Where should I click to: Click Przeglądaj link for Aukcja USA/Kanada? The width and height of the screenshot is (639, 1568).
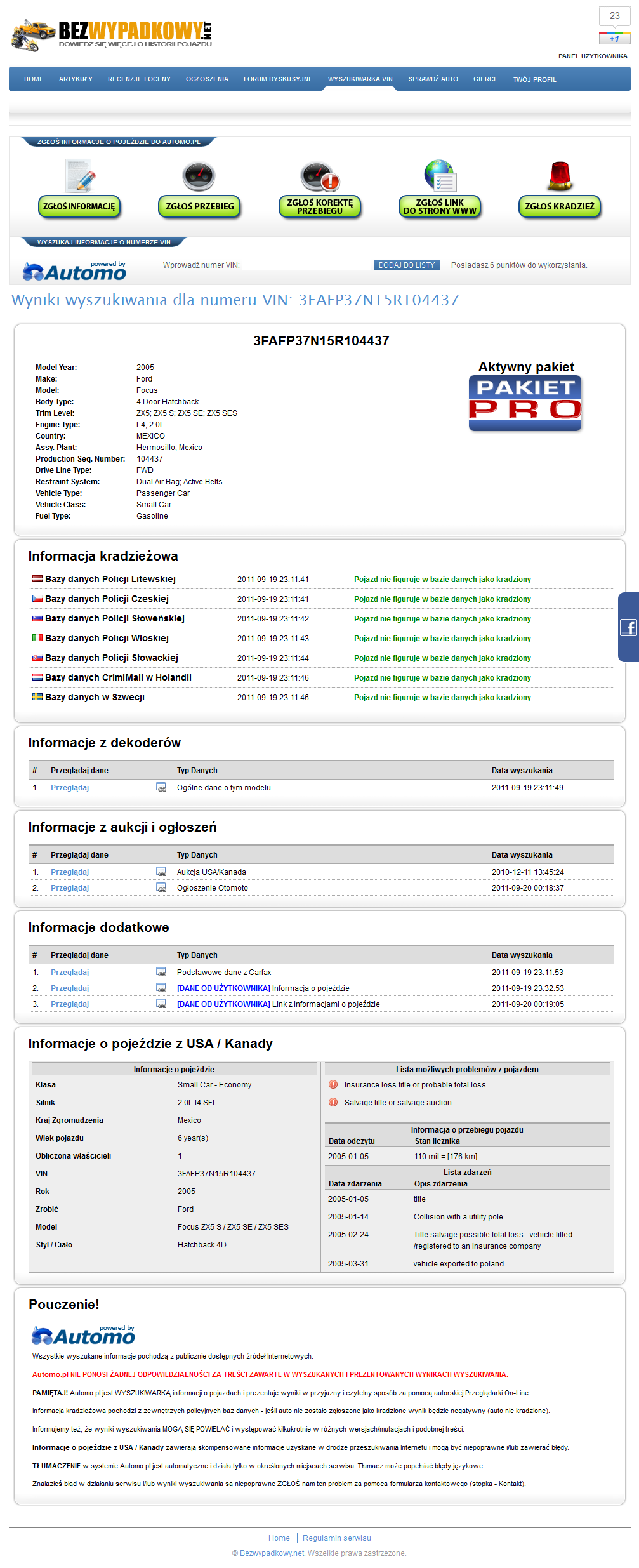(70, 872)
